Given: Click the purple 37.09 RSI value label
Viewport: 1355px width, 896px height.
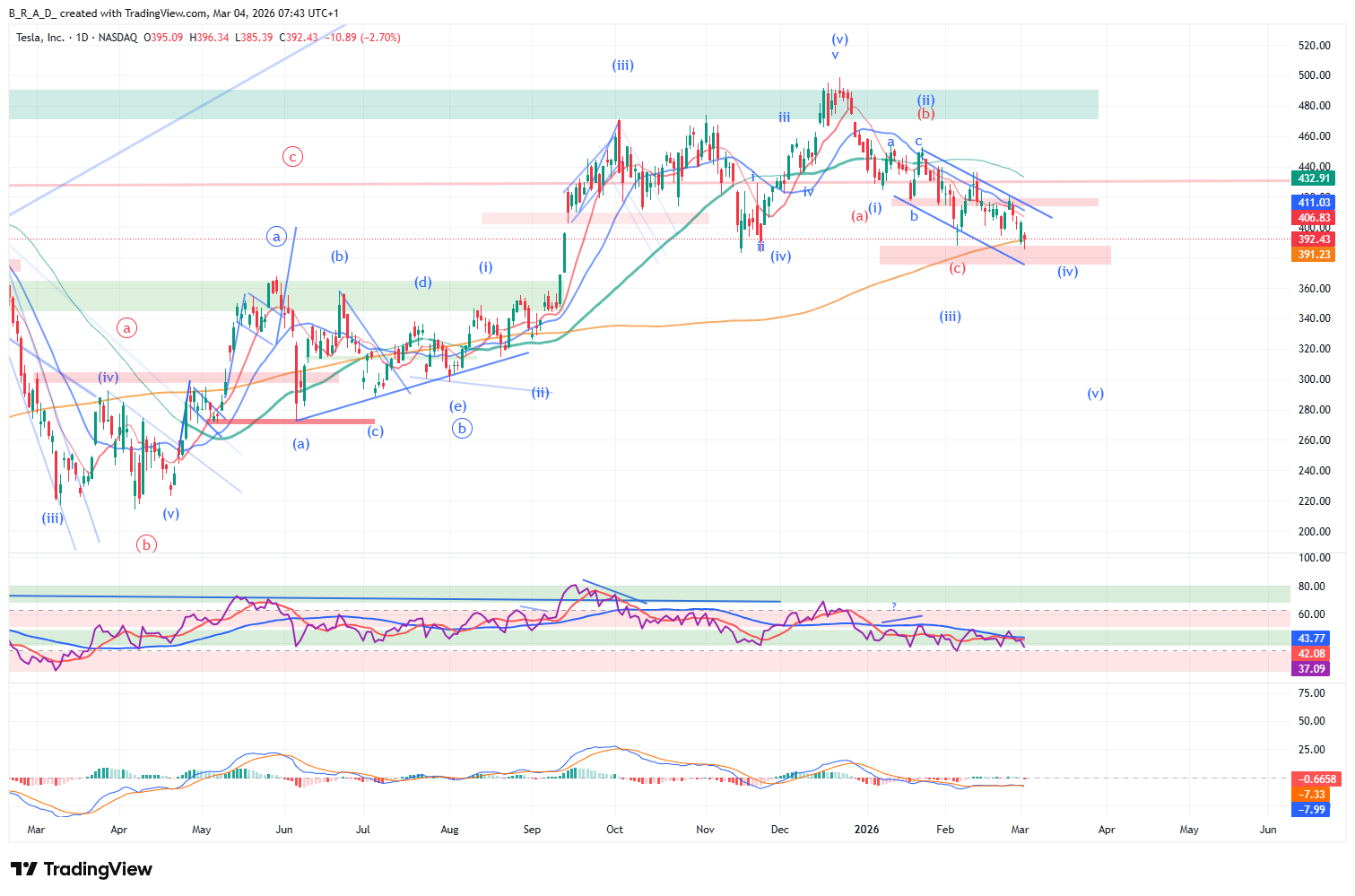Looking at the screenshot, I should [x=1311, y=669].
